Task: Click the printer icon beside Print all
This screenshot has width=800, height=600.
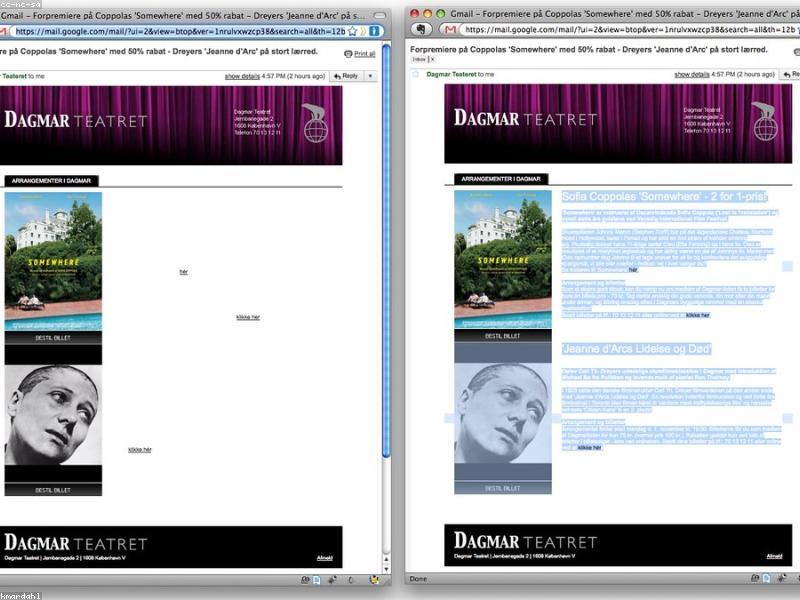Action: tap(348, 54)
